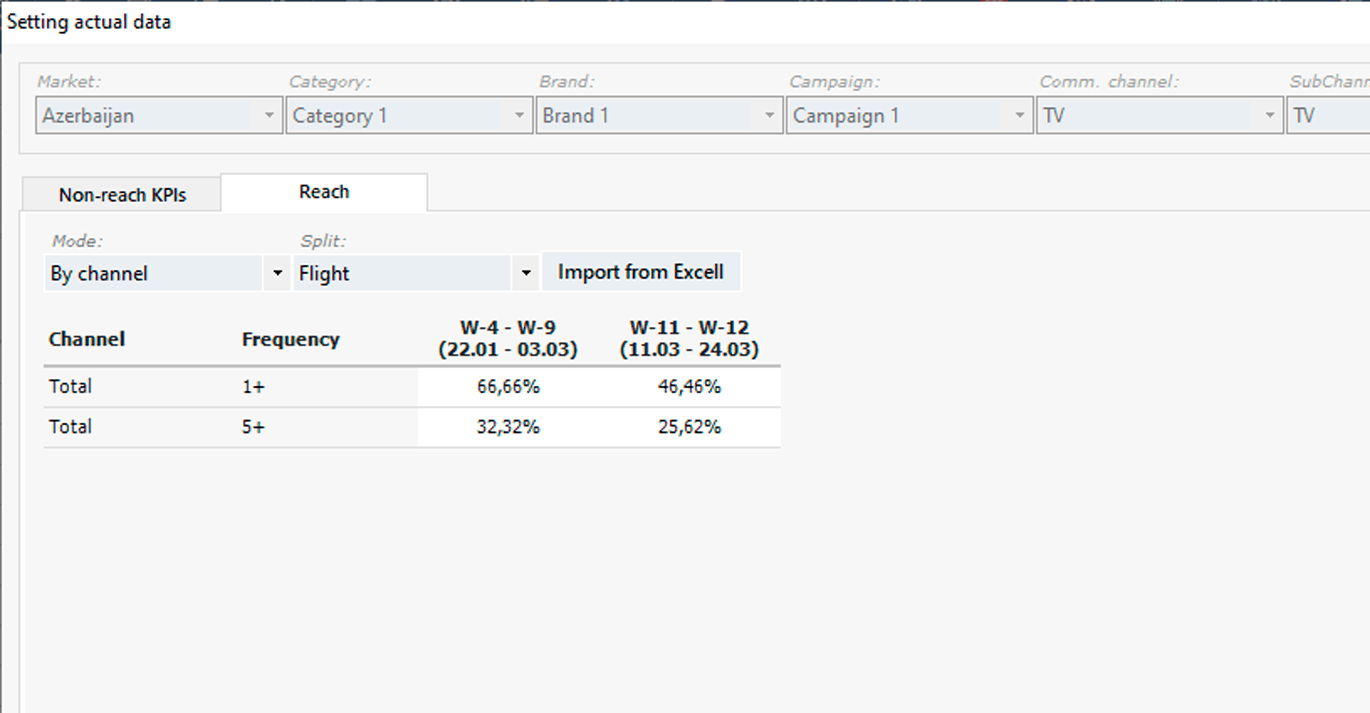Screen dimensions: 1370x713
Task: Click the Frequency column header
Action: (x=291, y=339)
